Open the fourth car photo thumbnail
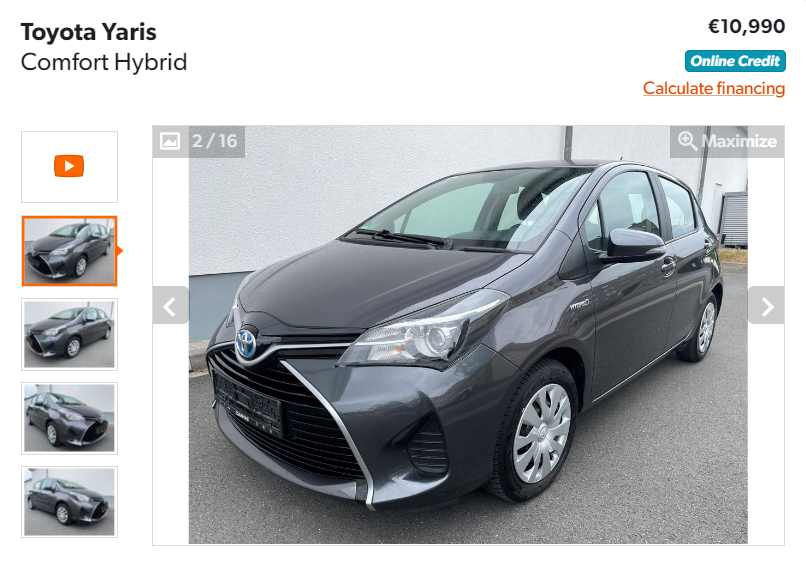 pos(69,502)
